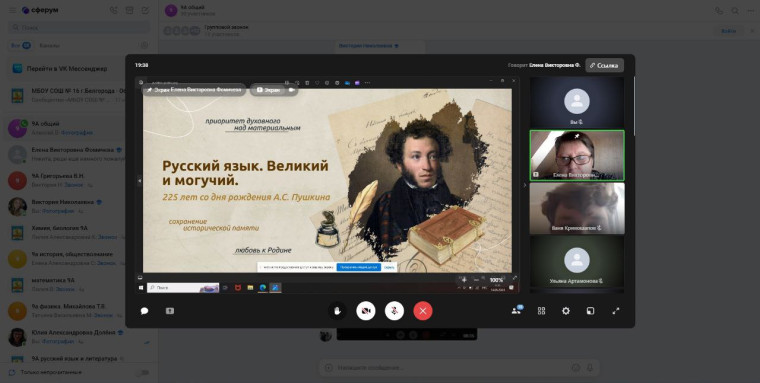Screen dimensions: 760x383
Task: Open 9а физика. Михайлова Т.В. chat
Action: [x=79, y=311]
